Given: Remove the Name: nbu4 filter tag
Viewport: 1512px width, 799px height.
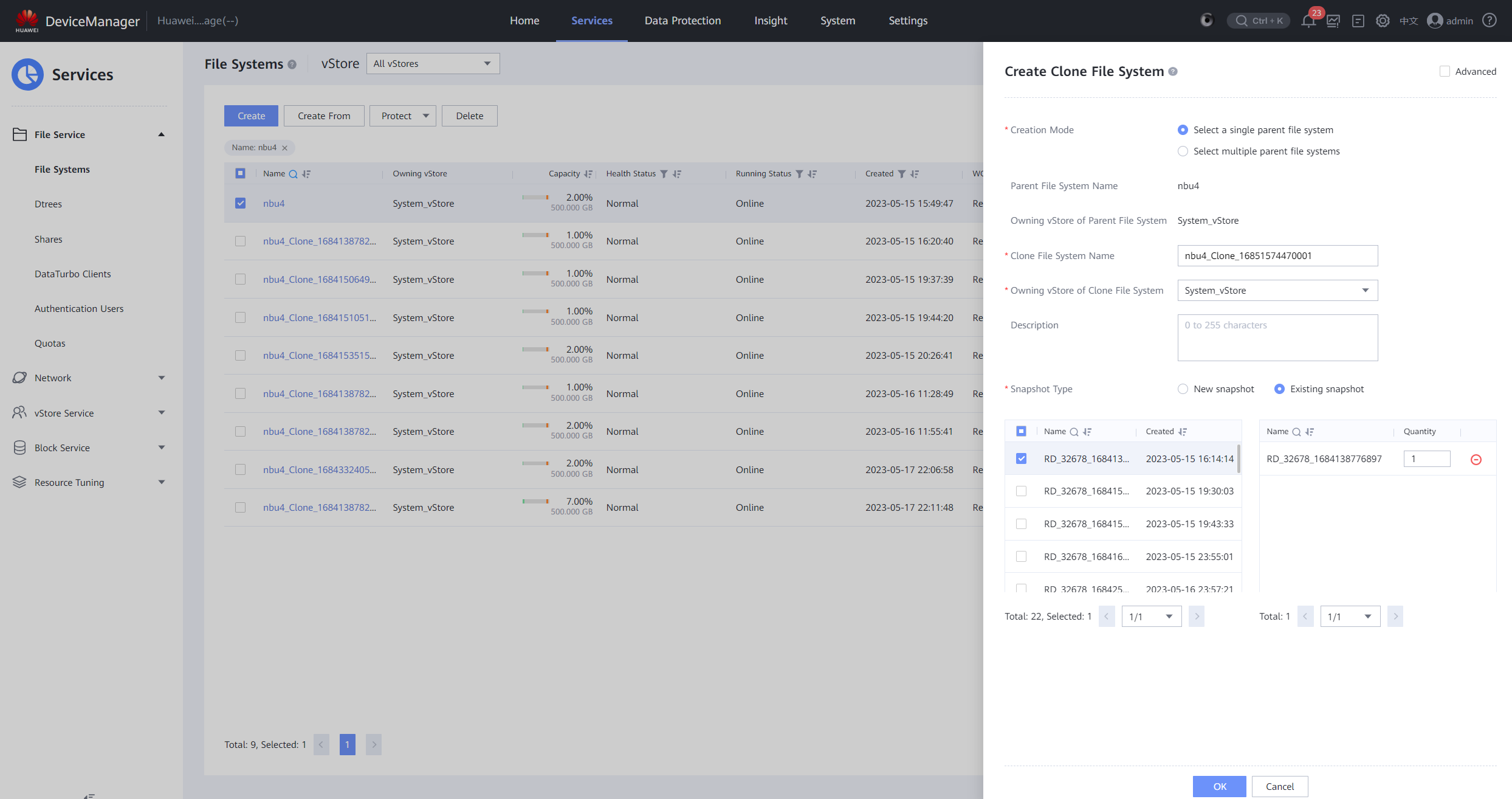Looking at the screenshot, I should coord(284,148).
